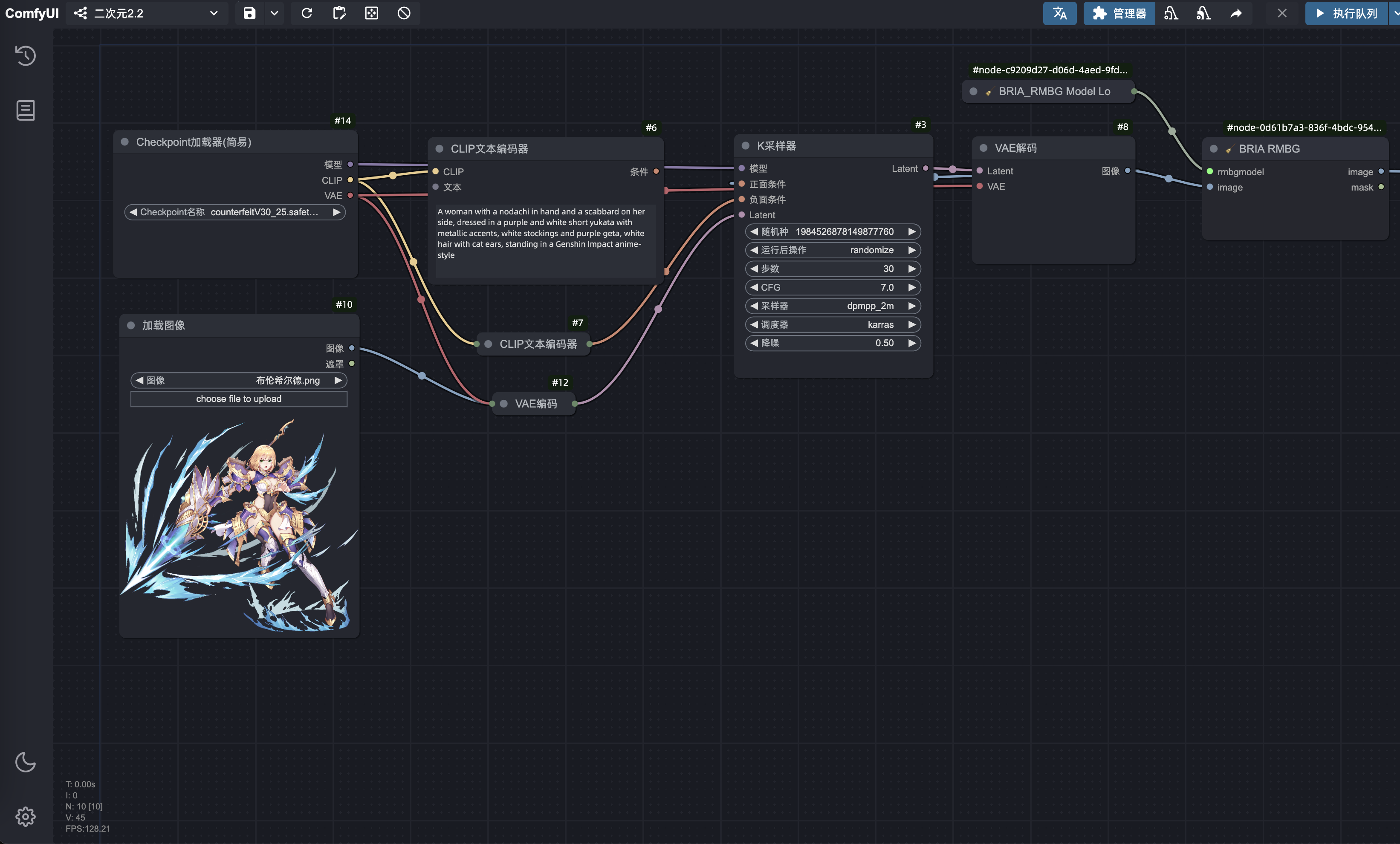Collapse the Checkpoint加载器(简易) node dot
1400x844 pixels.
click(x=124, y=142)
